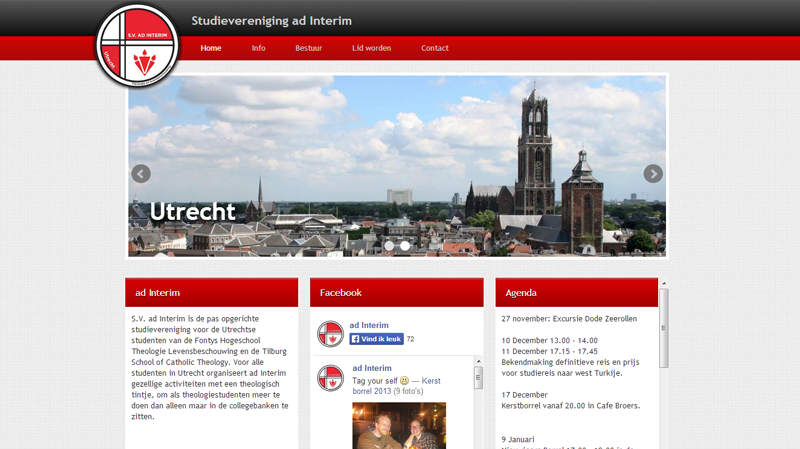Navigate to the Bestuur page
800x449 pixels.
pyautogui.click(x=308, y=48)
